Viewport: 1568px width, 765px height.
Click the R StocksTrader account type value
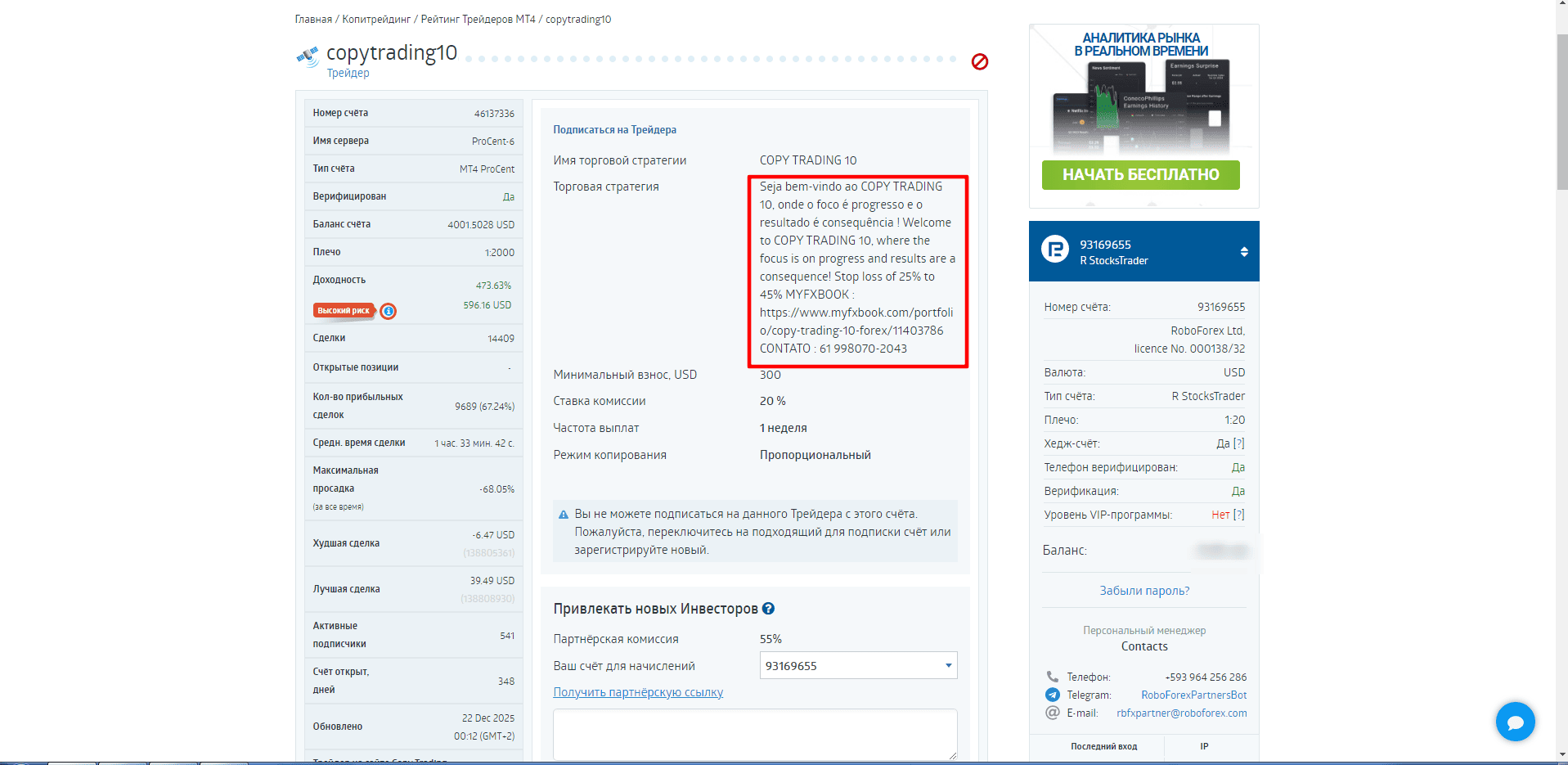point(1208,396)
